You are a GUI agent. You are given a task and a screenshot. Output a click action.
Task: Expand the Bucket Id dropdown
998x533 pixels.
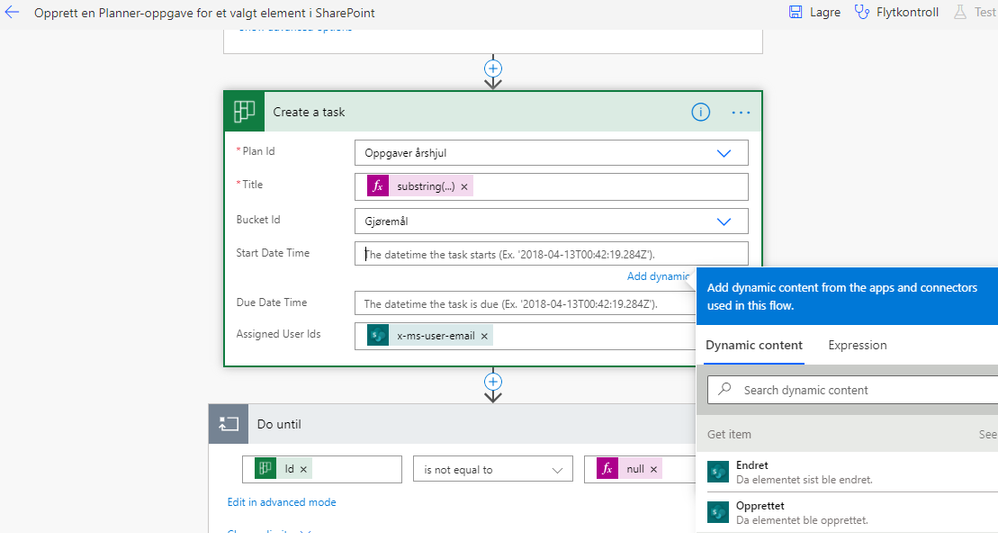pyautogui.click(x=724, y=221)
